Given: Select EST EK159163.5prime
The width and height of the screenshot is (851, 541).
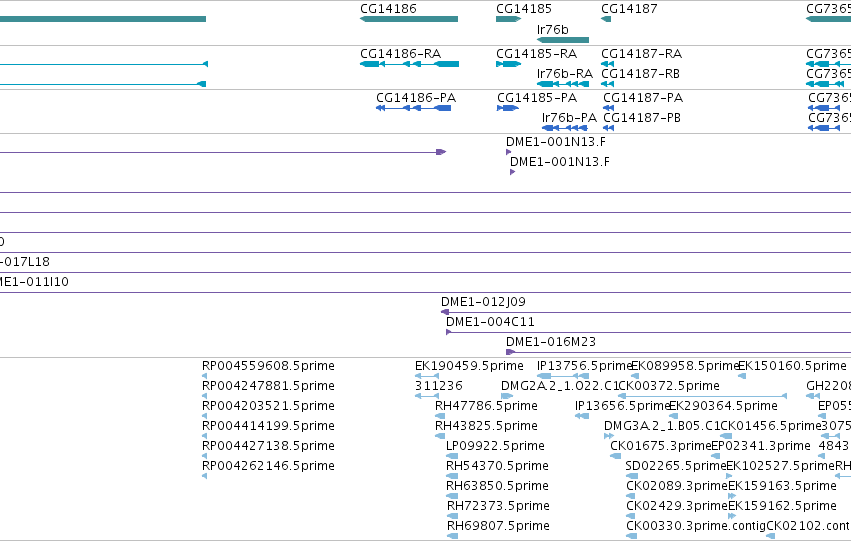Looking at the screenshot, I should 782,486.
